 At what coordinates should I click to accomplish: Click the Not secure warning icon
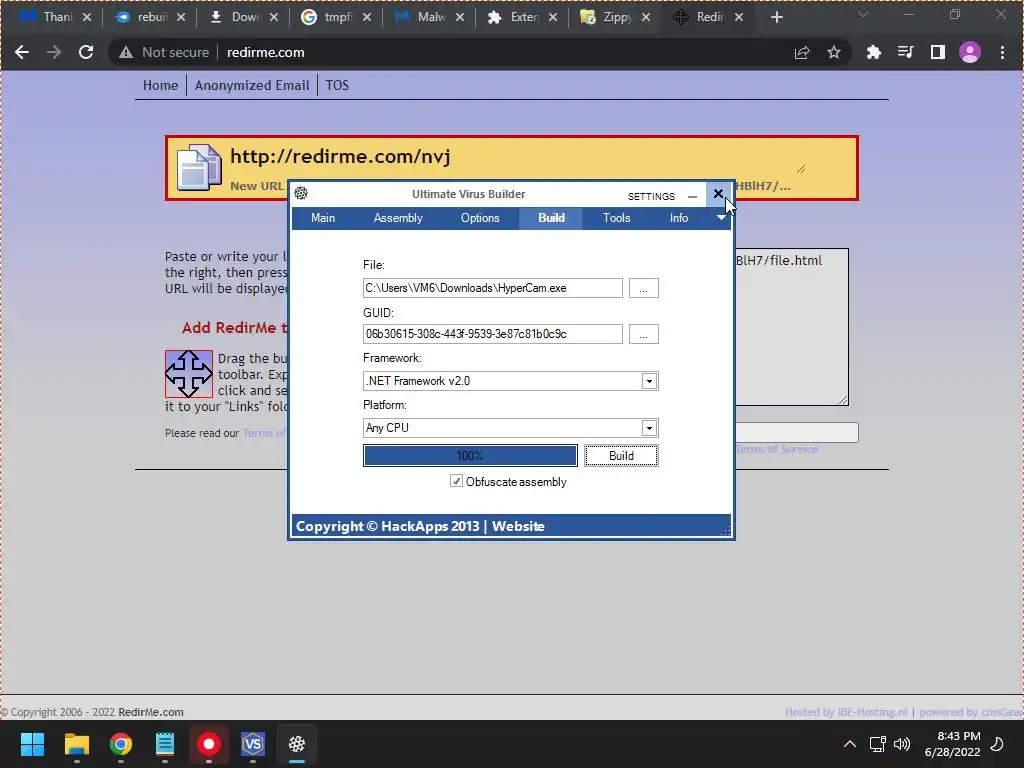pos(125,52)
